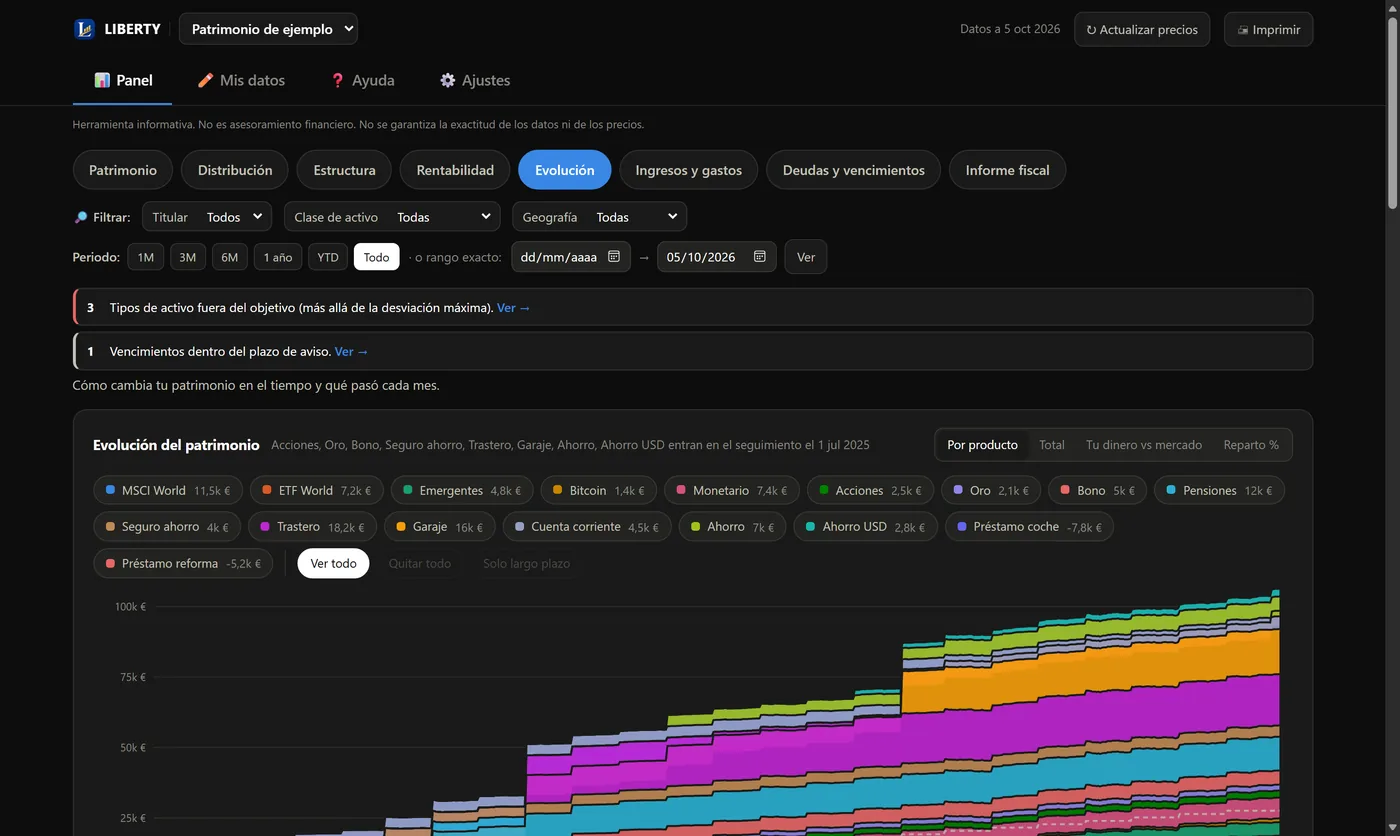Select the YTD period button
The width and height of the screenshot is (1400, 836).
point(327,257)
